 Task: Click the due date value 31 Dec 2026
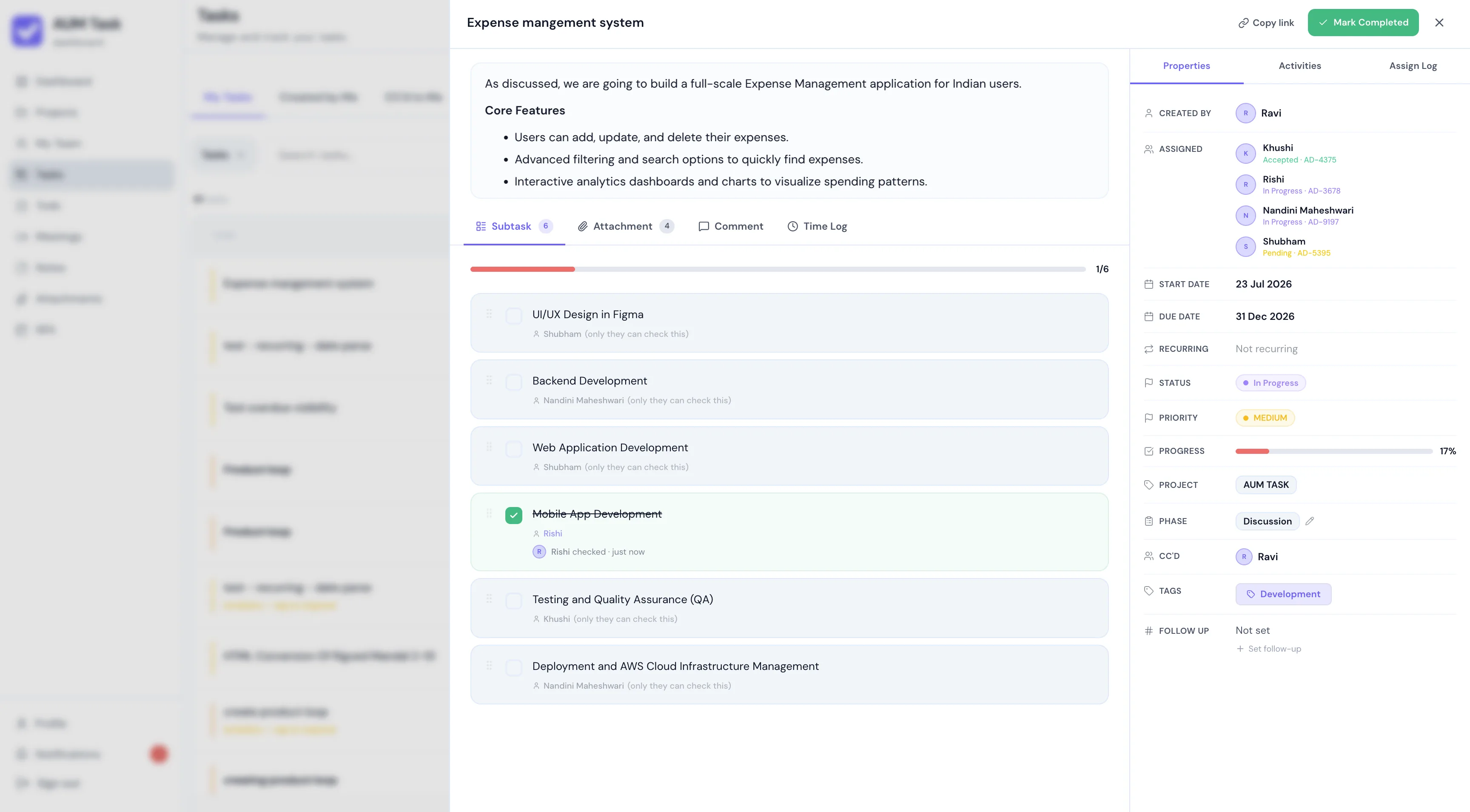[1265, 316]
